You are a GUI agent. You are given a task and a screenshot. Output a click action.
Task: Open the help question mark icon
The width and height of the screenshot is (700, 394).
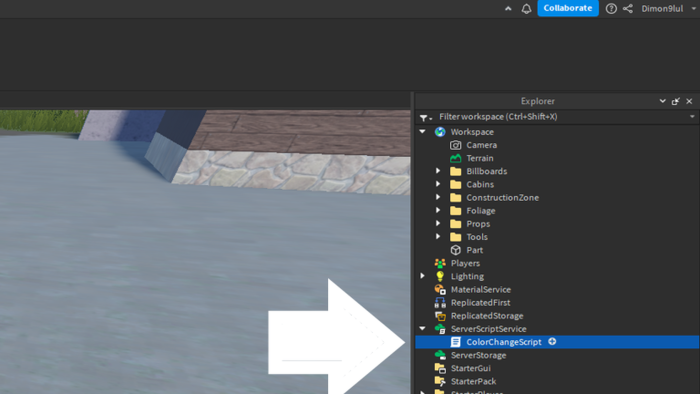(611, 8)
